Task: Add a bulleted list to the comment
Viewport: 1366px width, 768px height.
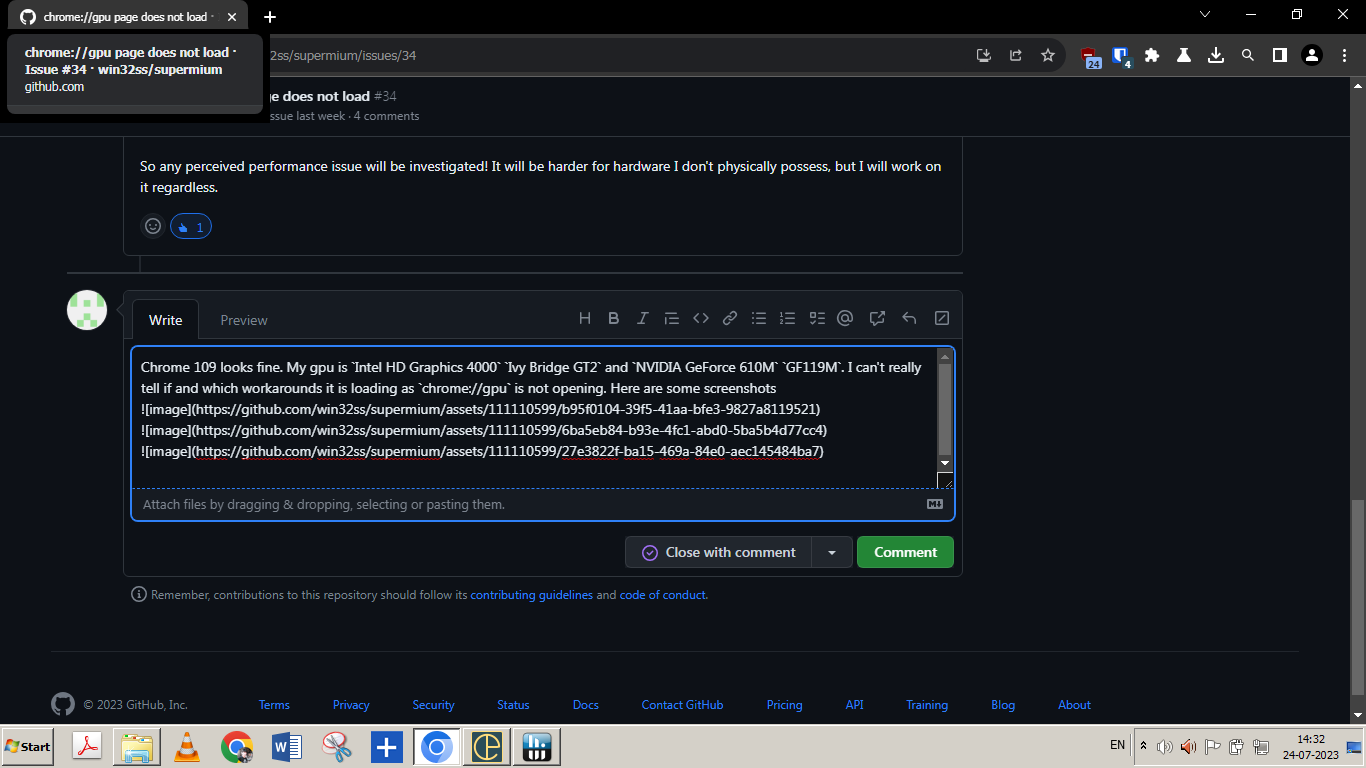Action: [759, 318]
